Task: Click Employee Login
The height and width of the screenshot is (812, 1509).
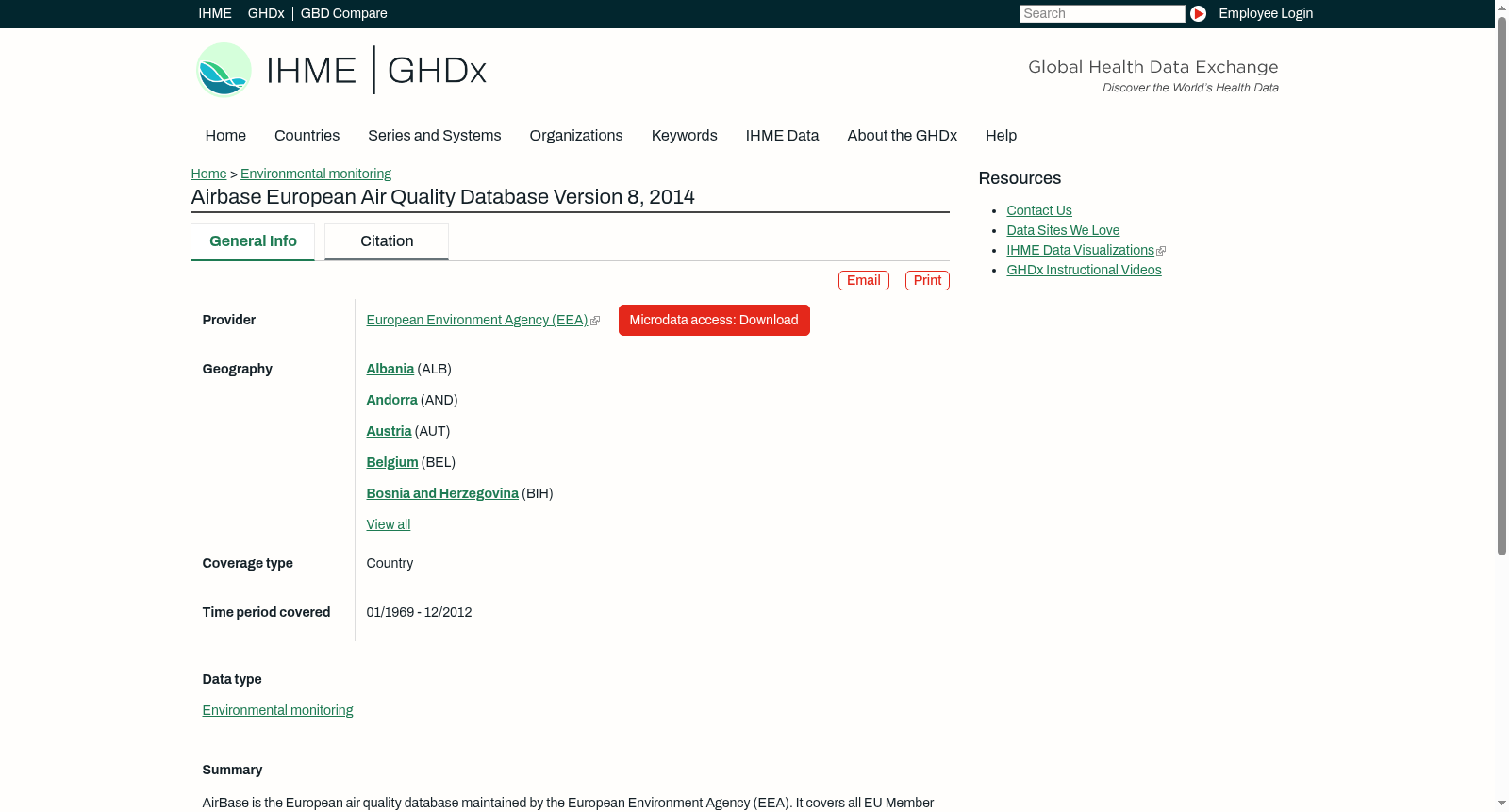Action: tap(1266, 13)
